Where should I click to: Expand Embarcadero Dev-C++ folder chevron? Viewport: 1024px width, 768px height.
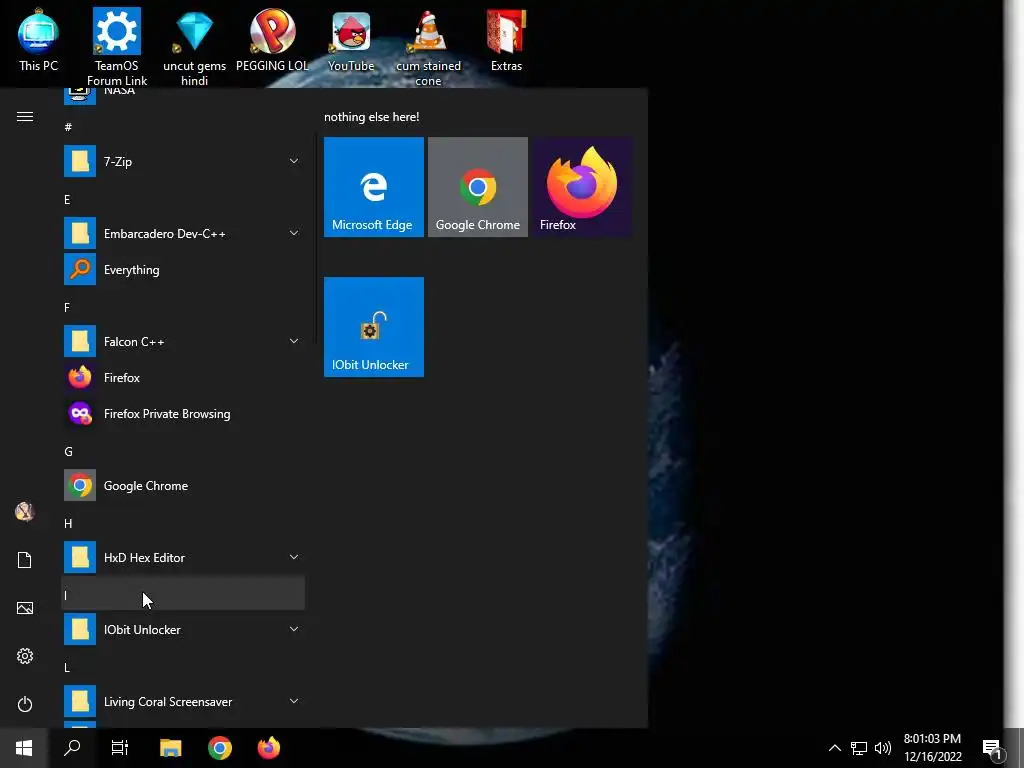(294, 233)
